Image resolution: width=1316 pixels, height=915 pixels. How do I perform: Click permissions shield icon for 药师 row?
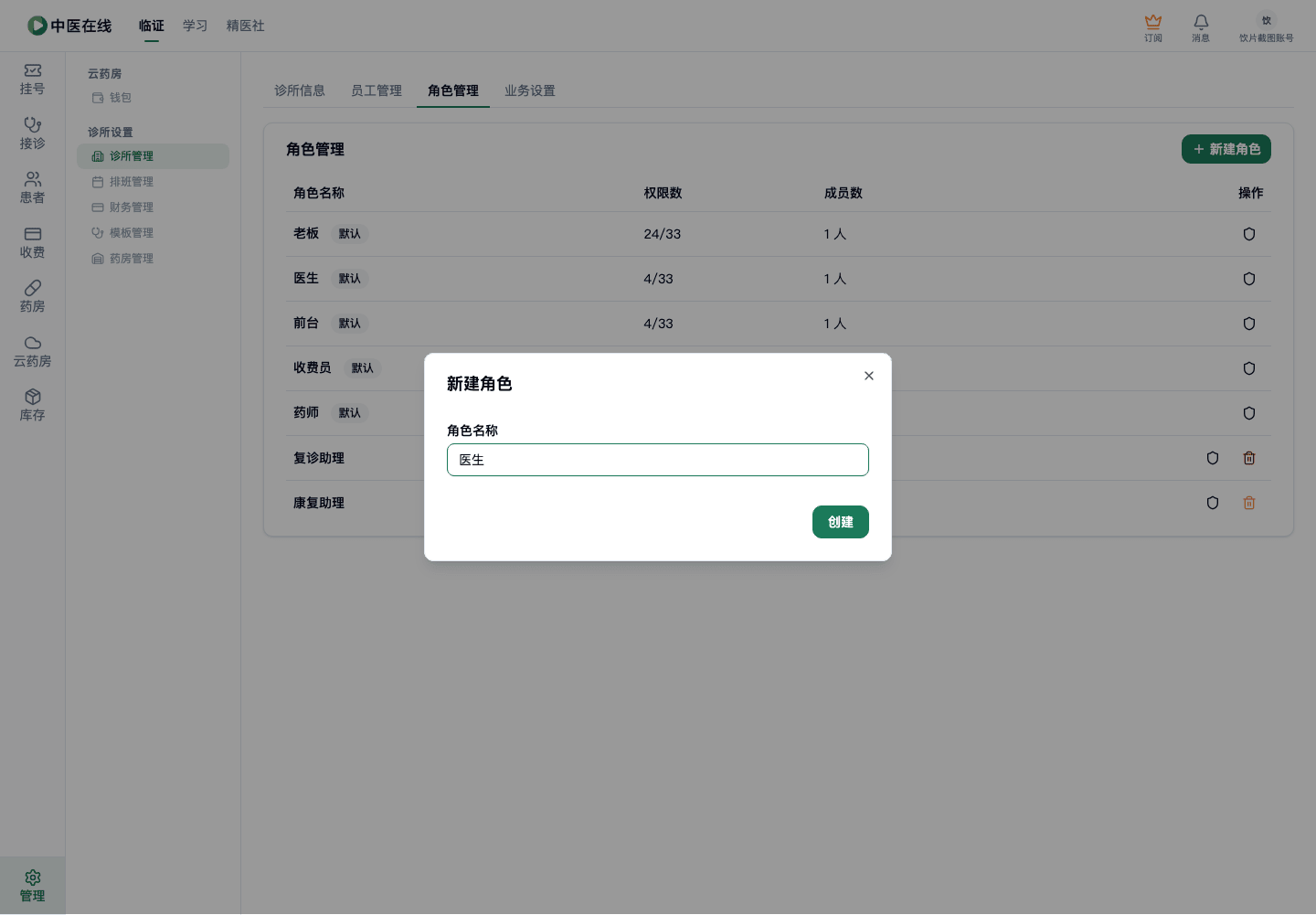coord(1249,413)
